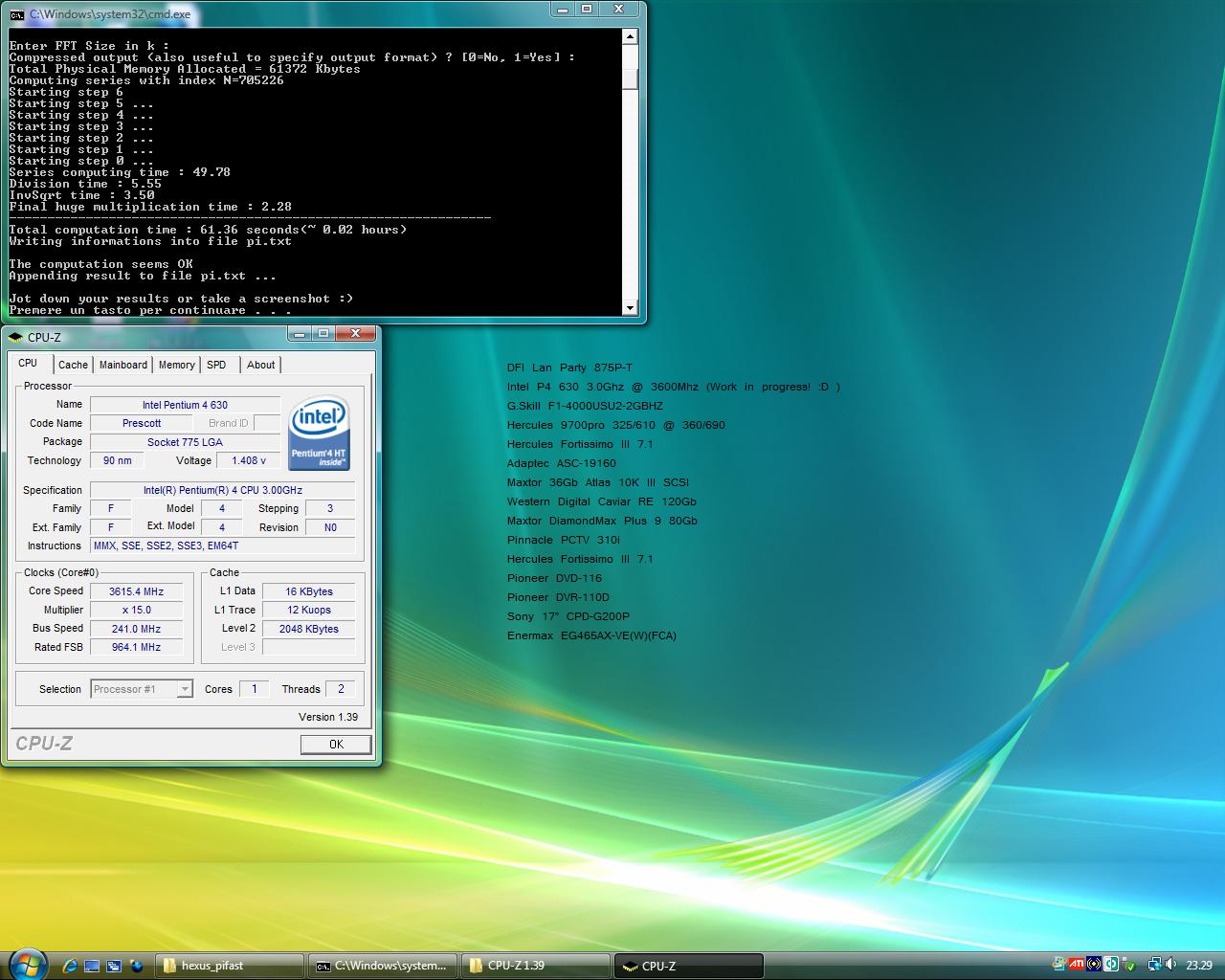Maximize the cmd.exe window
The height and width of the screenshot is (980, 1225).
(588, 10)
